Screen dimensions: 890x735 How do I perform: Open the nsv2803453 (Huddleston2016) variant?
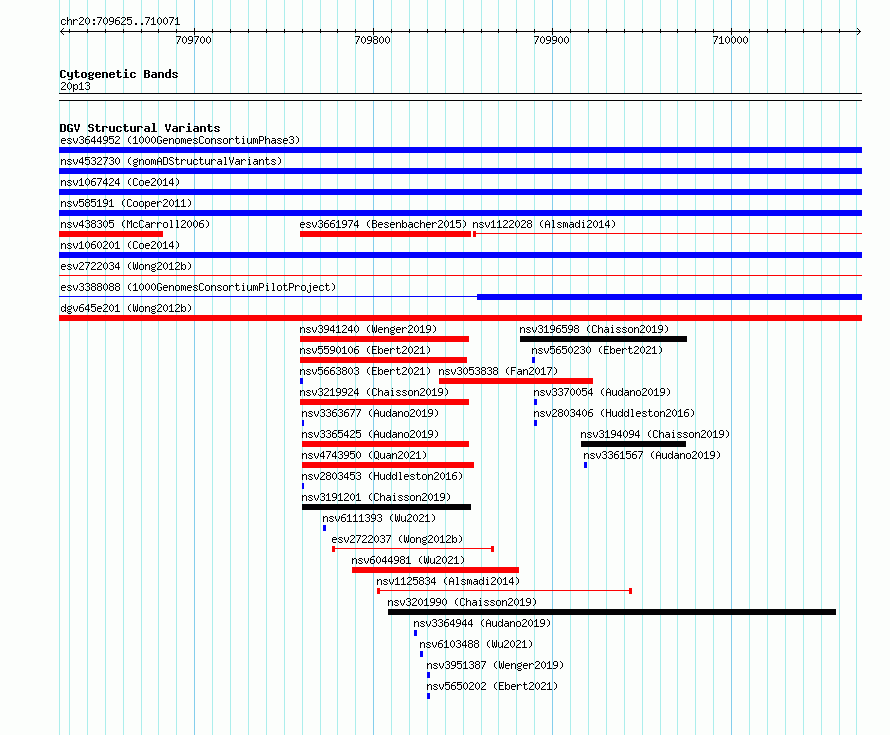coord(382,476)
